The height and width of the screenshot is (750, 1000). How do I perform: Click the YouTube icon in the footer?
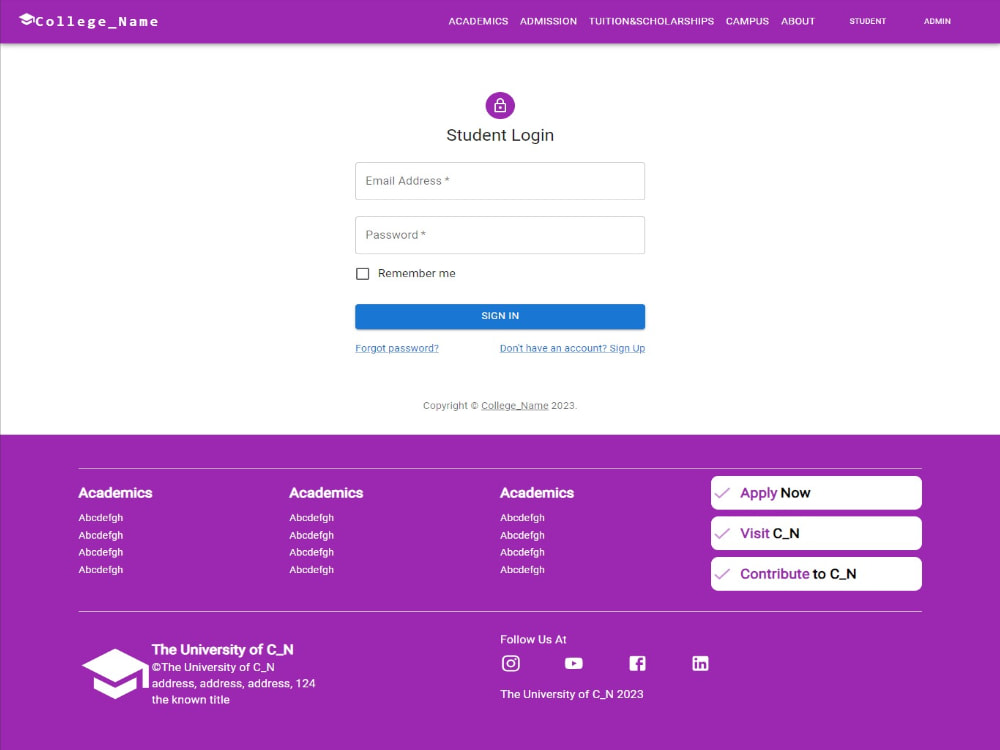pos(574,663)
